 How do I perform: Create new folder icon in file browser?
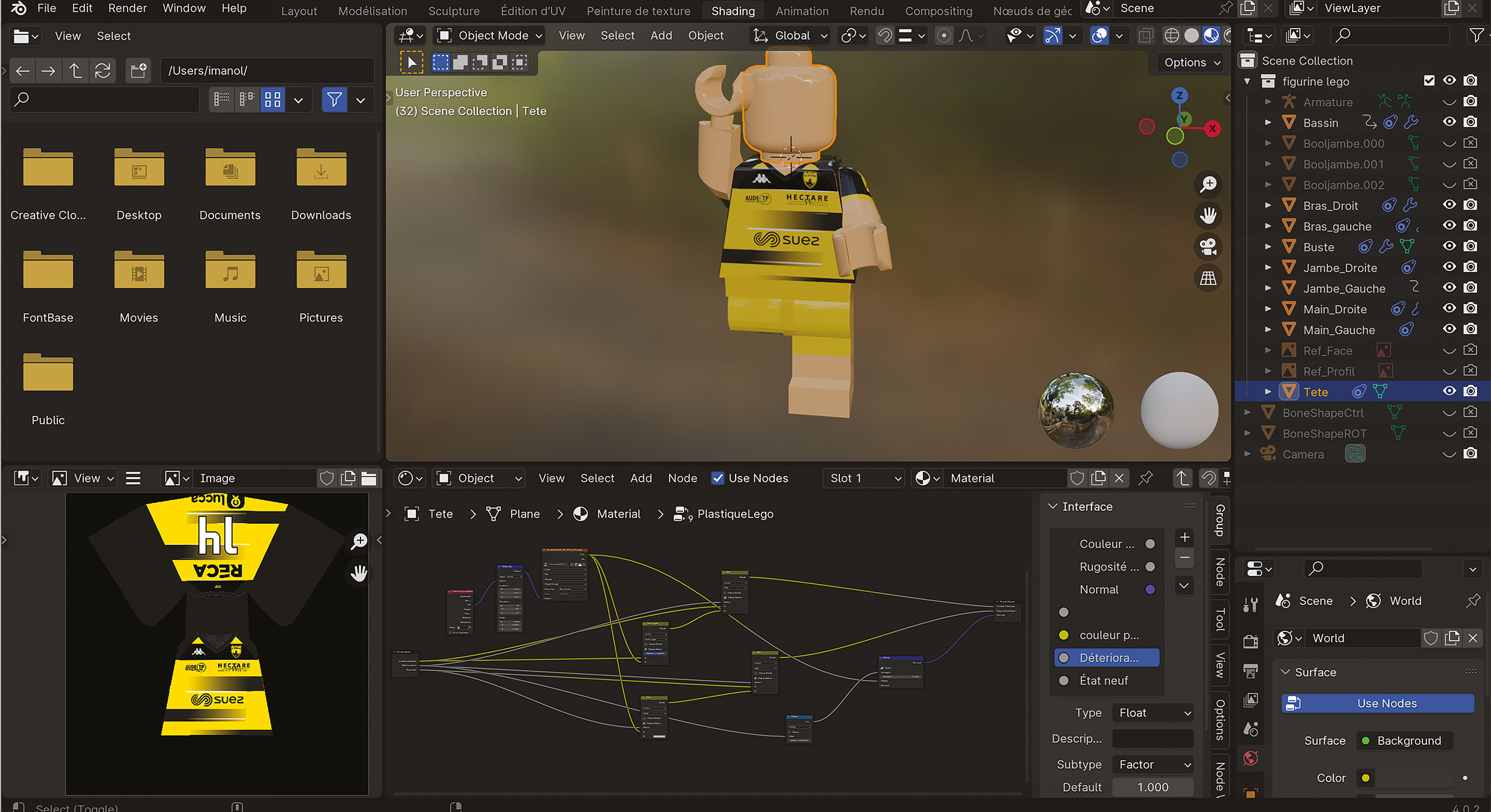click(139, 71)
